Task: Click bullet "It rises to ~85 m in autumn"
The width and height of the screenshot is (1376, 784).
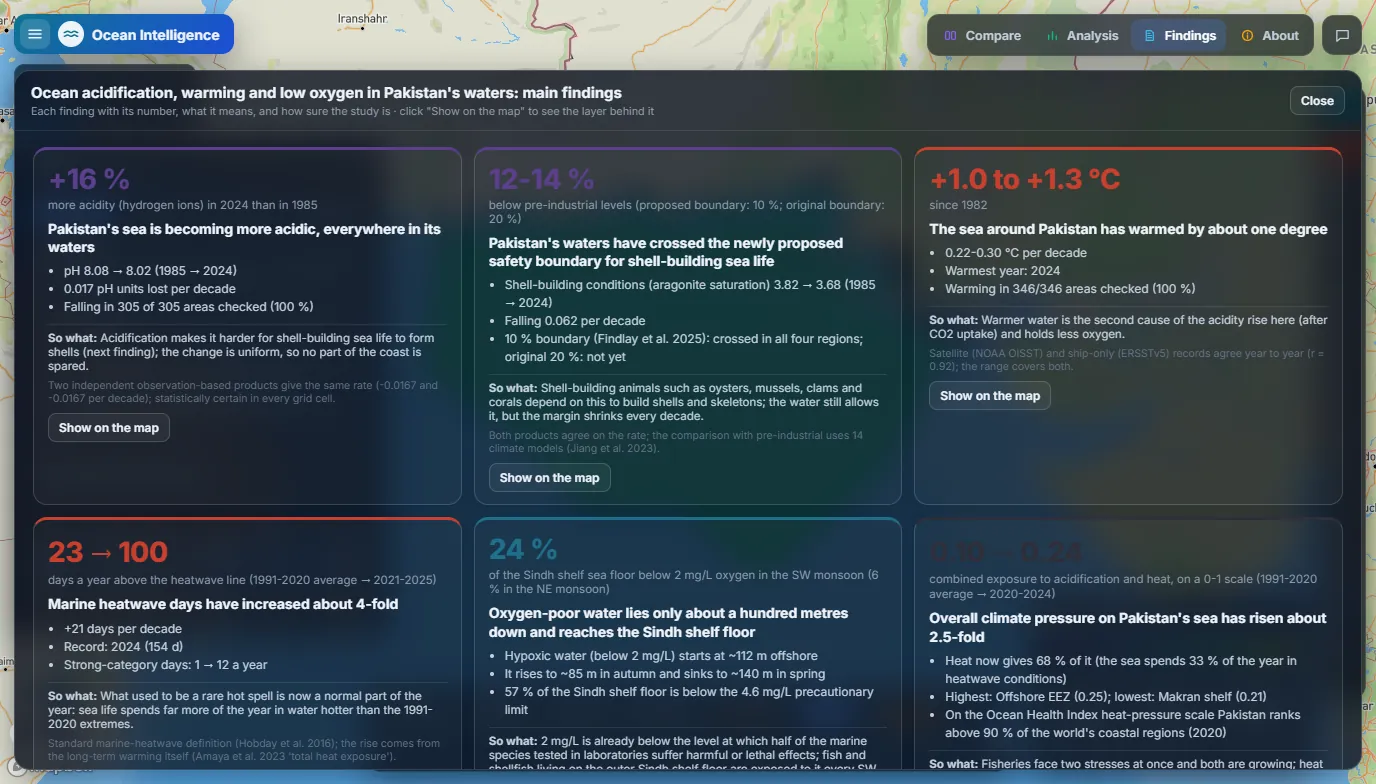Action: click(x=664, y=674)
